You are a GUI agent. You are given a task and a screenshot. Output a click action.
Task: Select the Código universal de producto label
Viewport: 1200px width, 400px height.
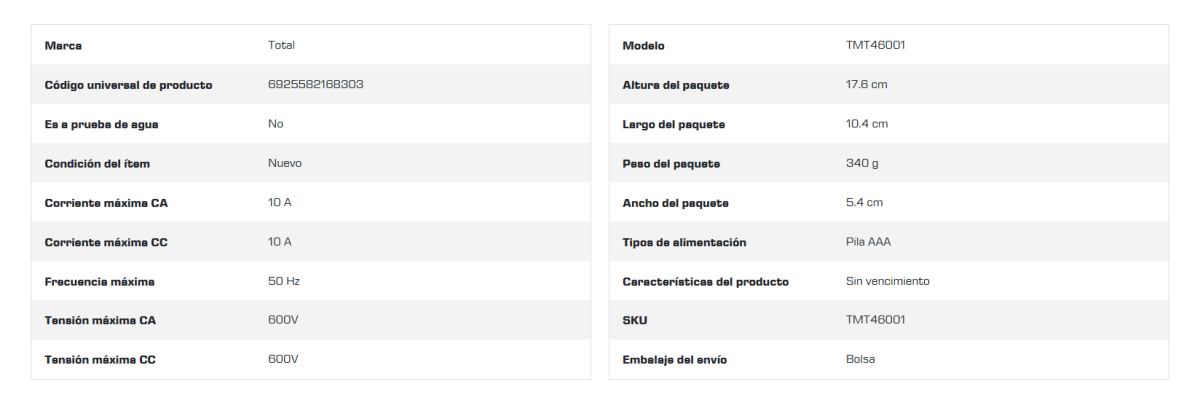128,85
